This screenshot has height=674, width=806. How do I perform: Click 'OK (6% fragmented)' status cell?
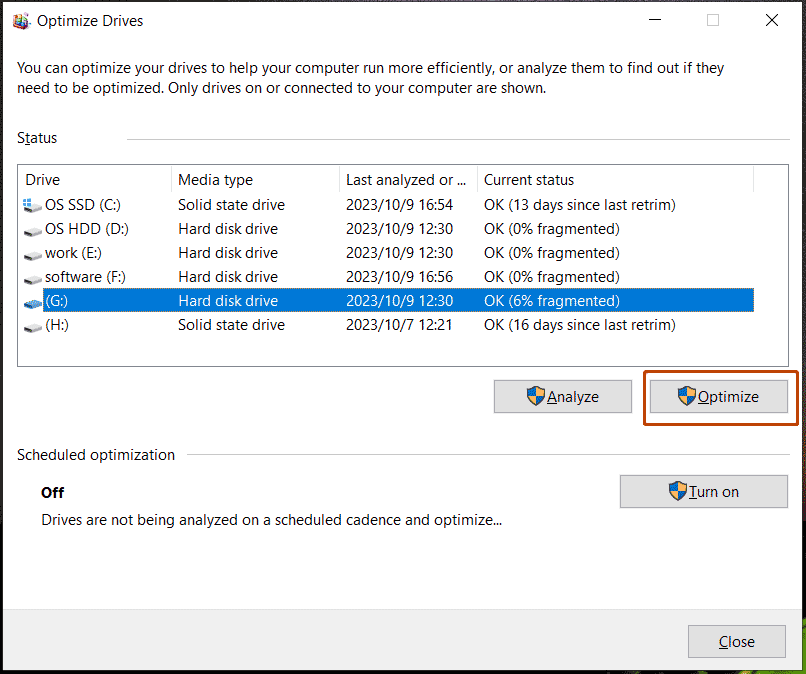[x=552, y=301]
